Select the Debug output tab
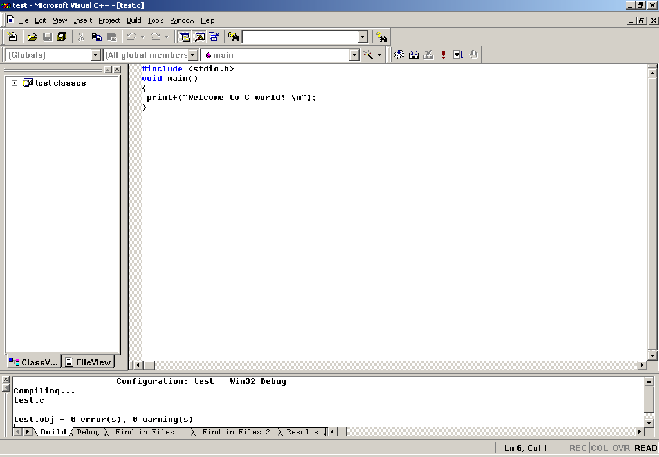659x457 pixels. pyautogui.click(x=87, y=432)
